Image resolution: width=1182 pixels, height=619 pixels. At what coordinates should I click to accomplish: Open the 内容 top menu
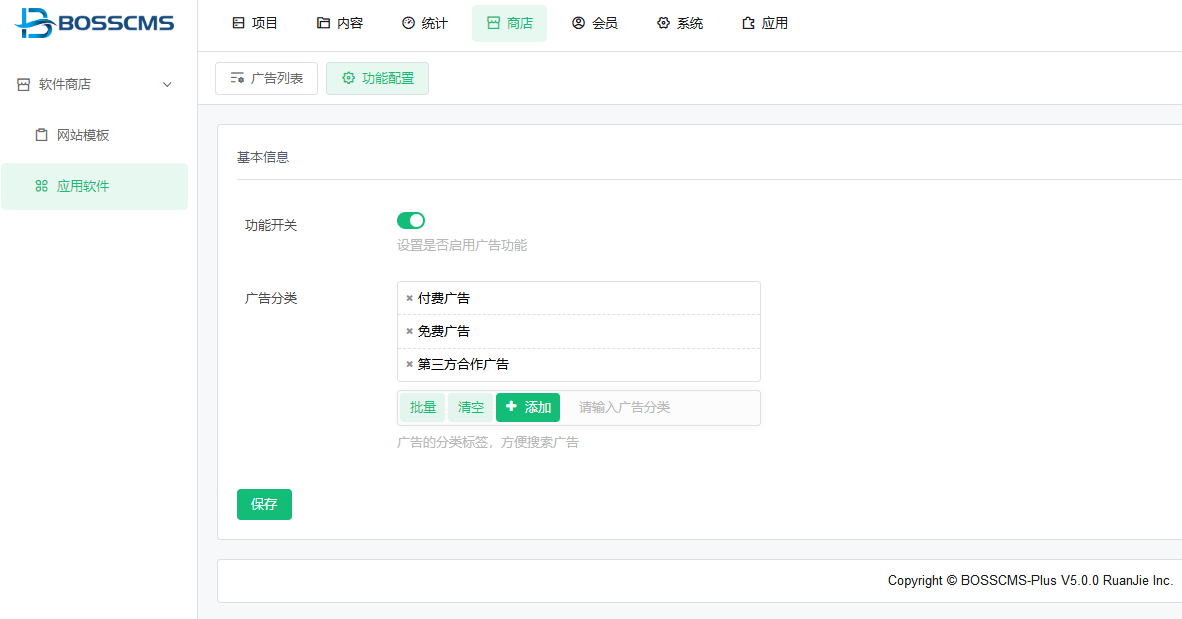(340, 23)
